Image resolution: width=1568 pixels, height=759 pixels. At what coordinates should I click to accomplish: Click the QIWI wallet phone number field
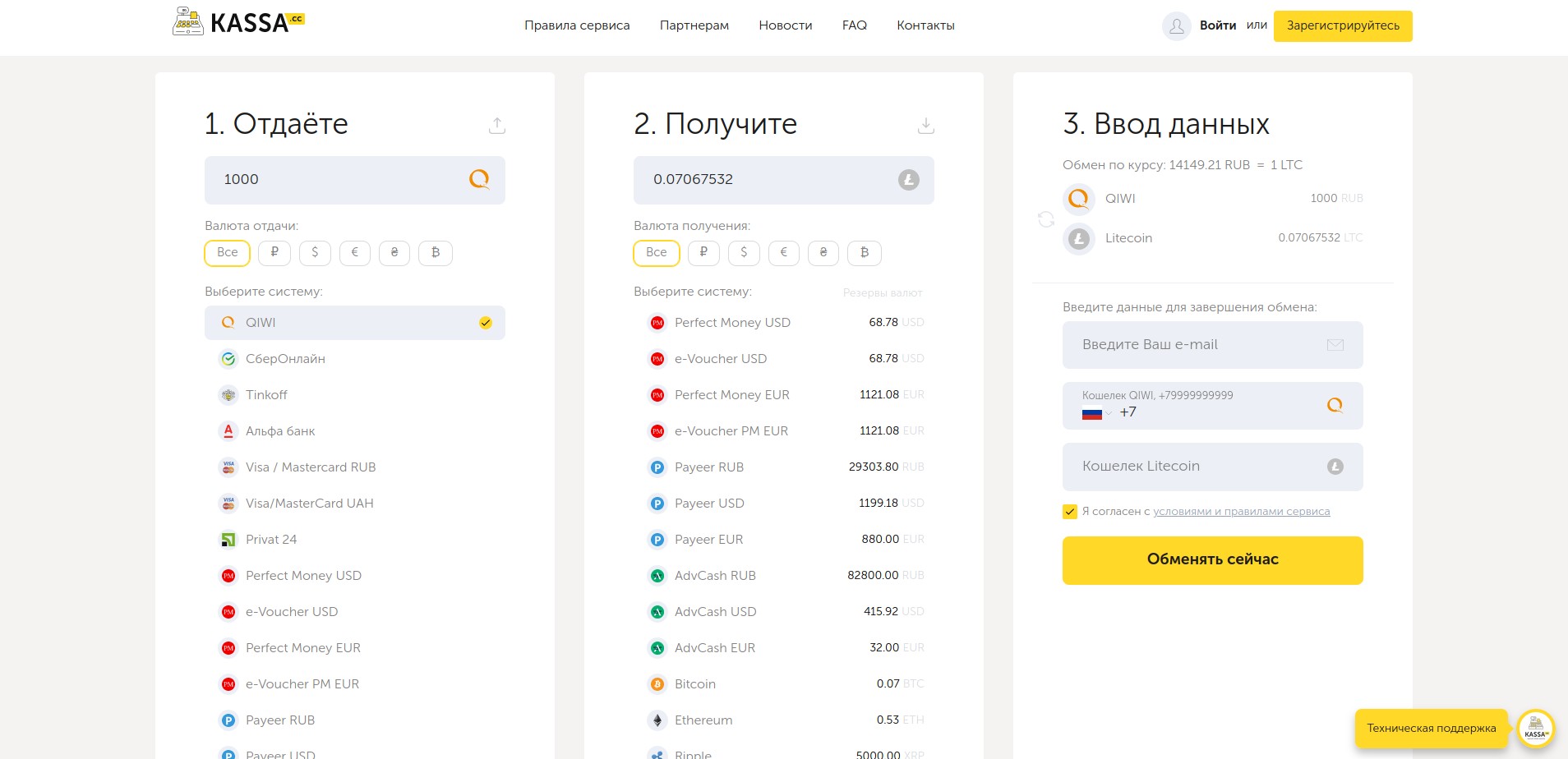pos(1213,406)
